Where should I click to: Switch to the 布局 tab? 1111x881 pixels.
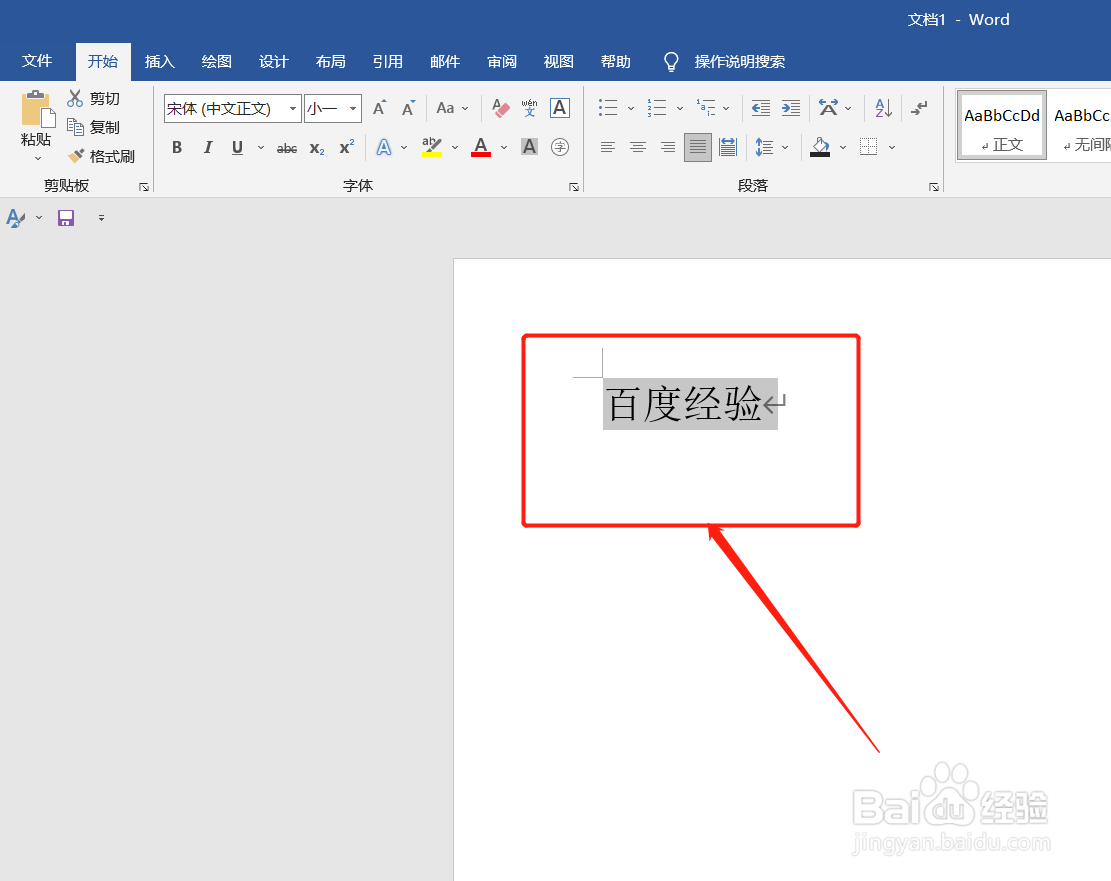(x=331, y=62)
